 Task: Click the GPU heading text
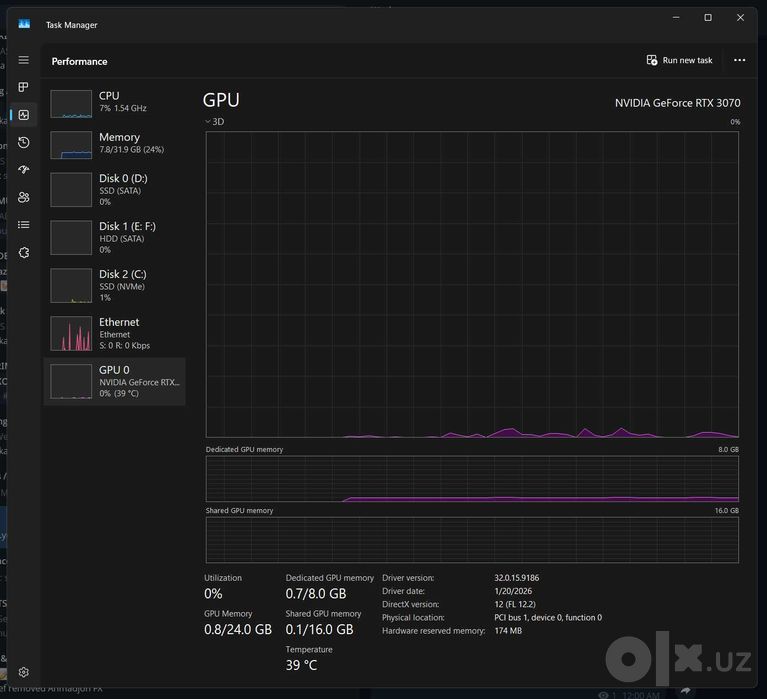coord(221,100)
